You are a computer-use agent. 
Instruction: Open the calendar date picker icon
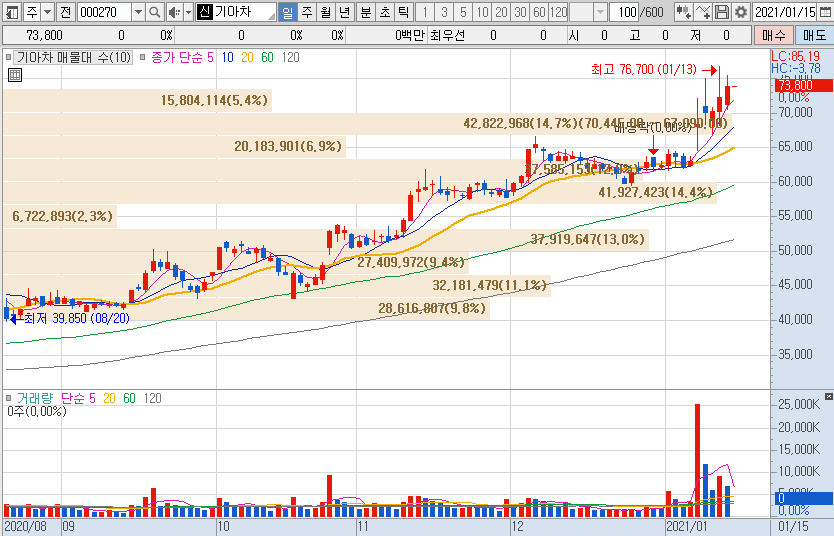click(824, 12)
